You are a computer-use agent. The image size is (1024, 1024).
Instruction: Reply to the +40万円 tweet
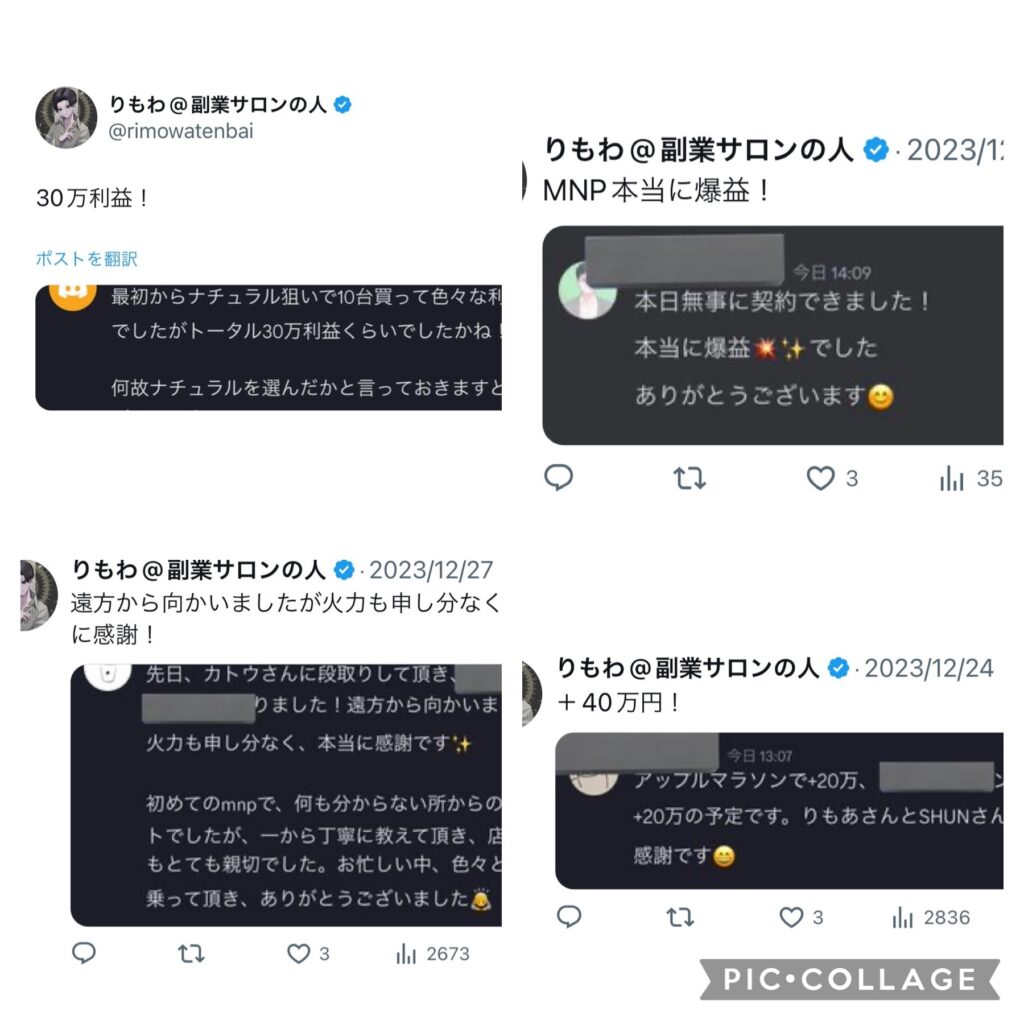click(x=569, y=917)
